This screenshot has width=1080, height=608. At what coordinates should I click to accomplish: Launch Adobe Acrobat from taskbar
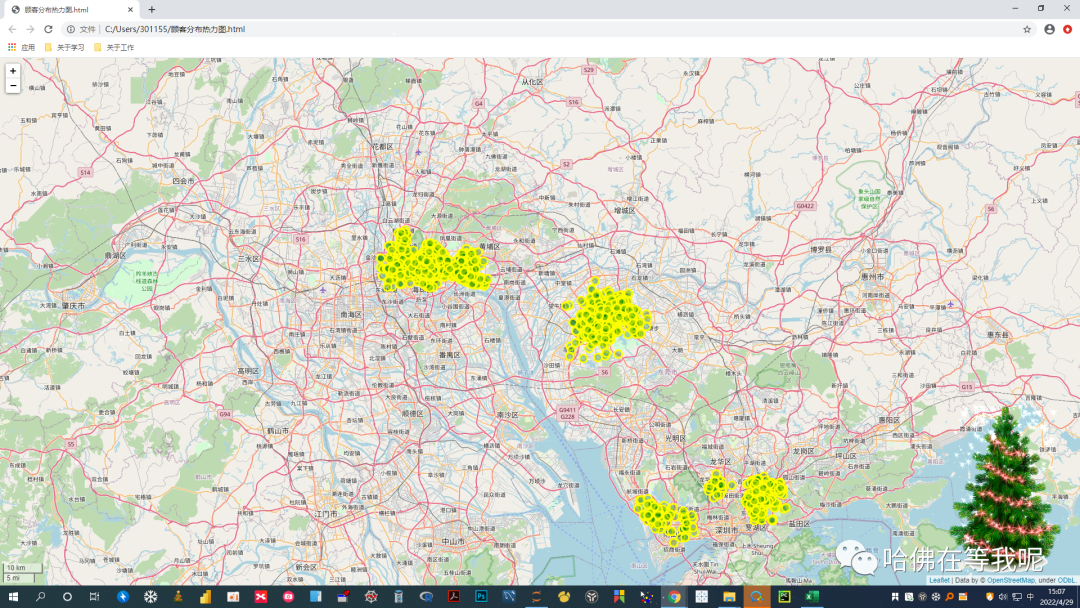(453, 597)
